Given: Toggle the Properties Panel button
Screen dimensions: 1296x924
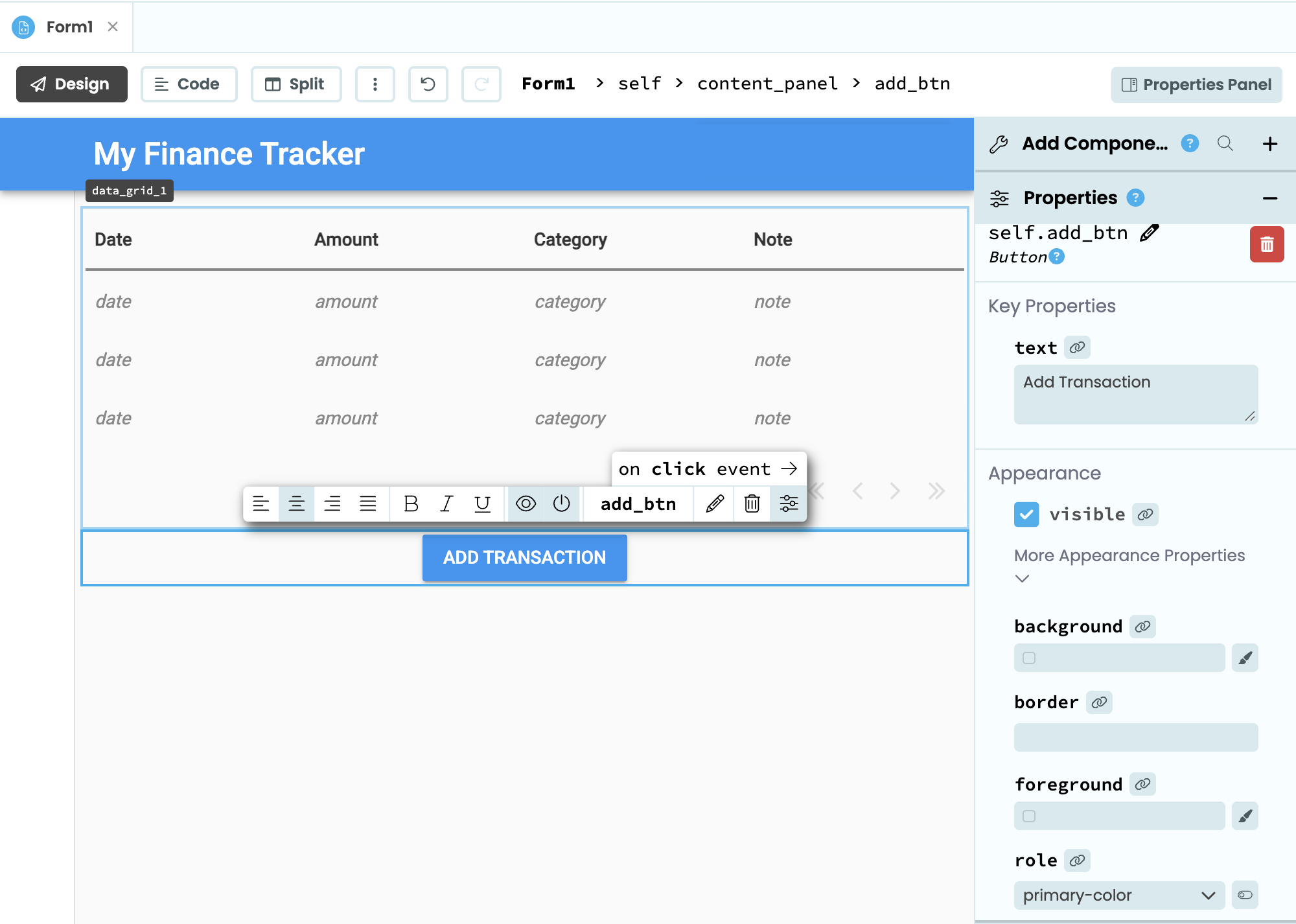Looking at the screenshot, I should pyautogui.click(x=1196, y=85).
